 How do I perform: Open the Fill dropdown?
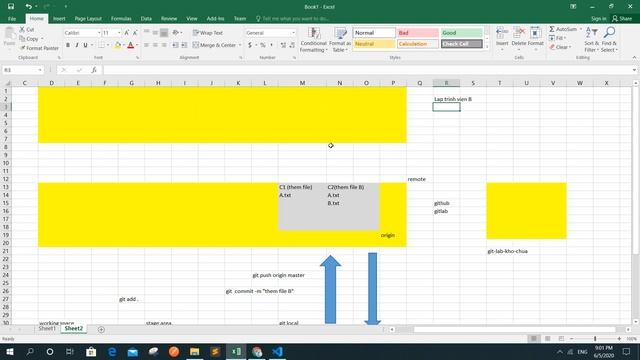(x=558, y=38)
